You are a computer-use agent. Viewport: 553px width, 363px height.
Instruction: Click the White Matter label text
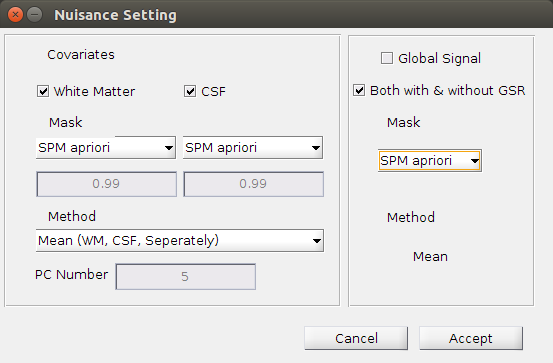click(x=94, y=91)
